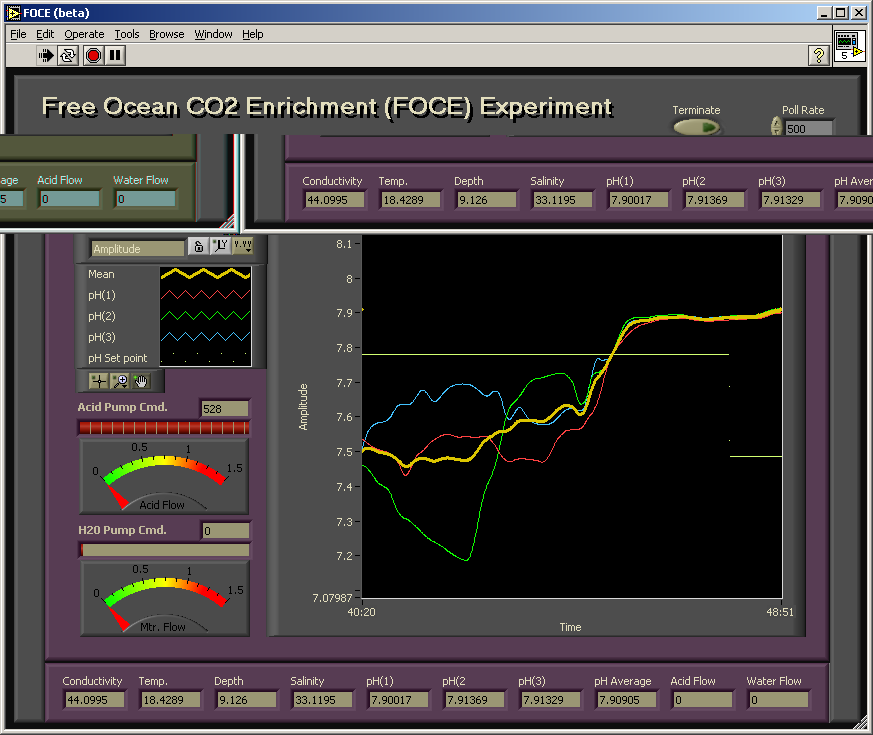Screen dimensions: 873x735
Task: Click the upper-left Acid Flow value field
Action: pyautogui.click(x=70, y=199)
